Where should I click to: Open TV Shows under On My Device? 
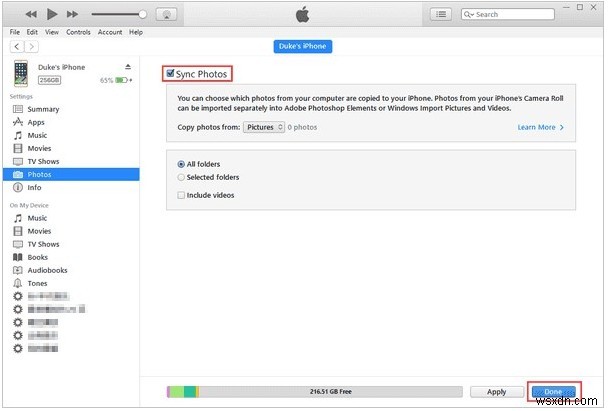click(x=71, y=244)
